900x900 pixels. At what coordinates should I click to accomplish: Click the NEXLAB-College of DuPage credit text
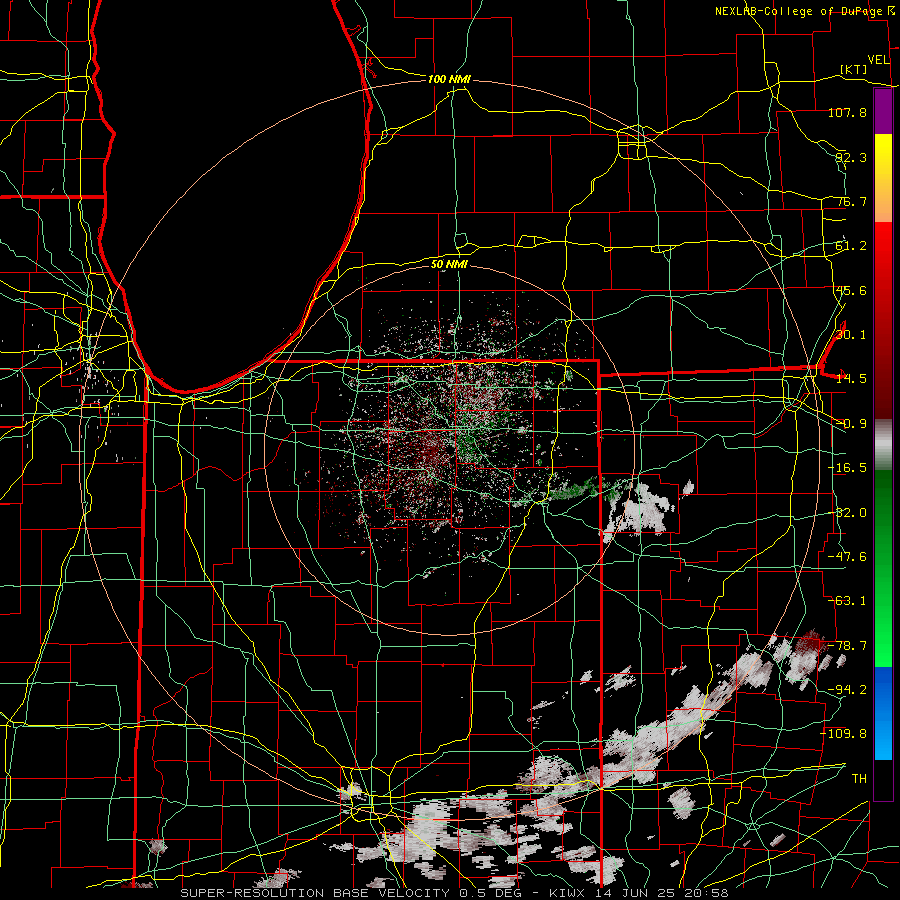pos(798,11)
